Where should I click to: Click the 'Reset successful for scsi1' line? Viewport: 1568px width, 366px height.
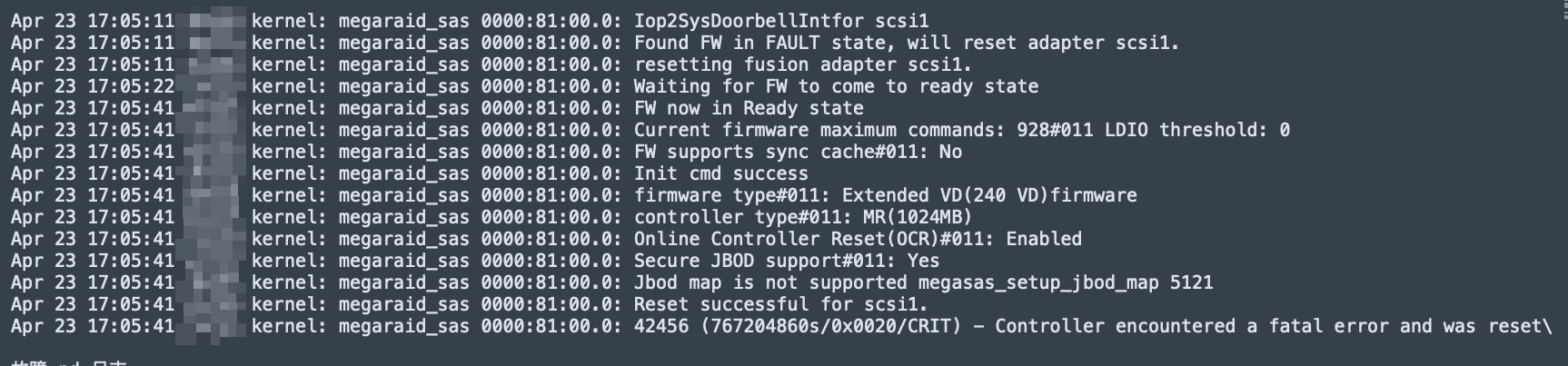tap(780, 304)
